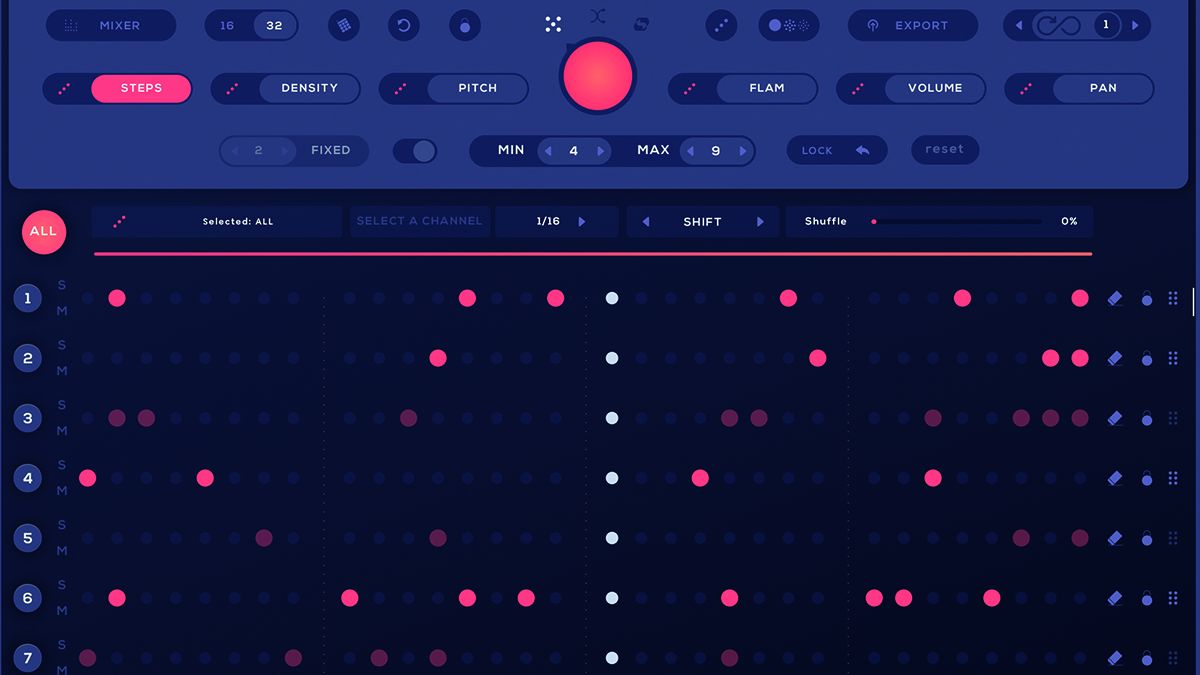Screen dimensions: 1200x675
Task: Click the drag handle dots on channel 4
Action: [x=1174, y=478]
